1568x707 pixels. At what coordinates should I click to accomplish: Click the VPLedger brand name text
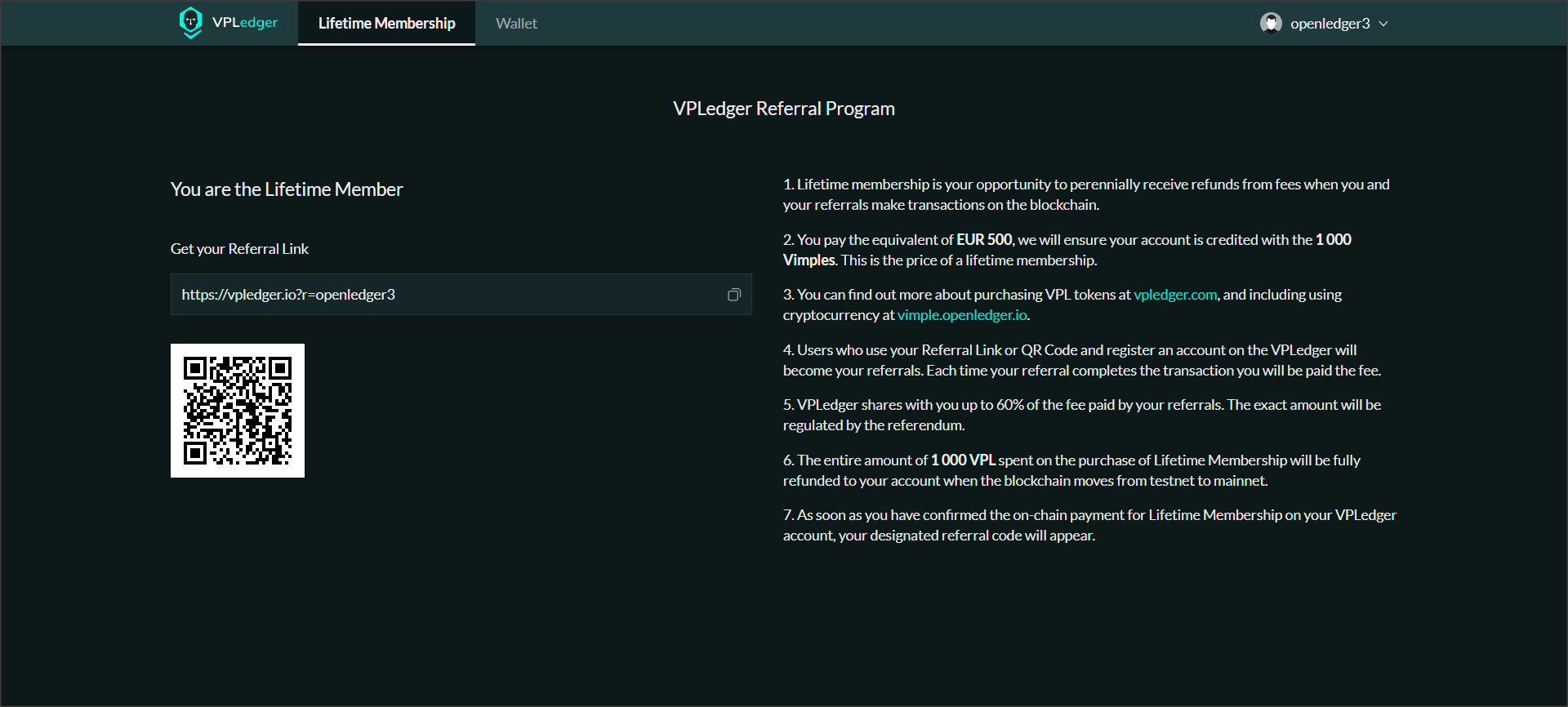coord(244,23)
